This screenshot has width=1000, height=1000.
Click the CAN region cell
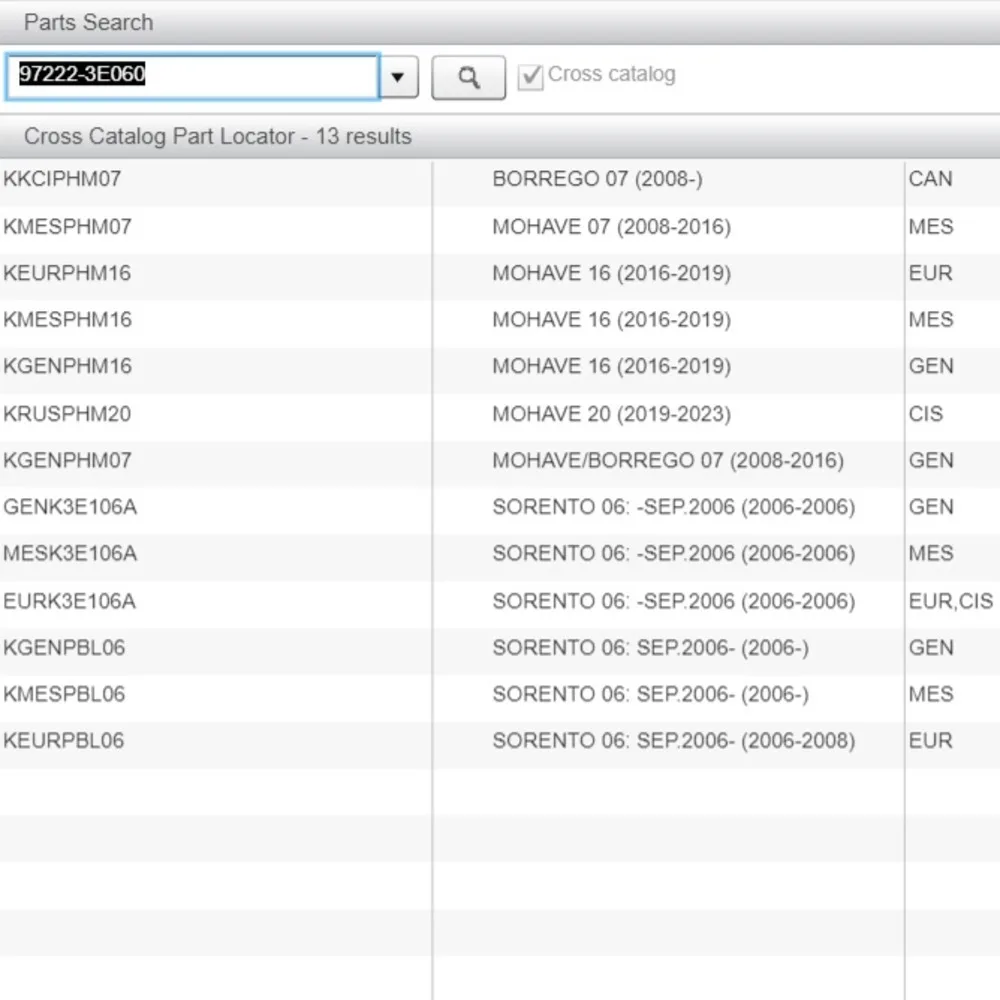930,179
